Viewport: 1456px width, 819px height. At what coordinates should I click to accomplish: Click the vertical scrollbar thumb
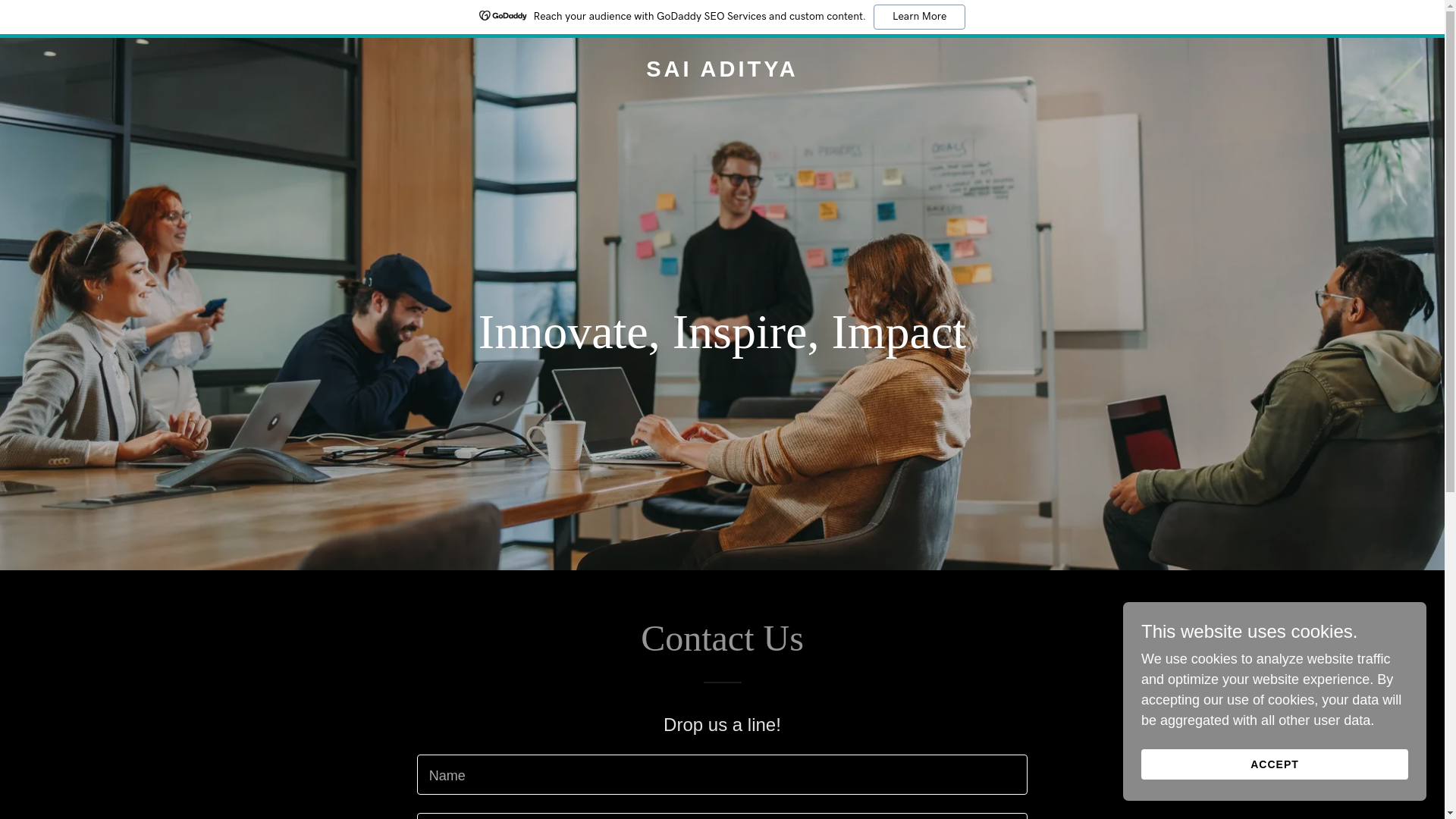point(1450,252)
